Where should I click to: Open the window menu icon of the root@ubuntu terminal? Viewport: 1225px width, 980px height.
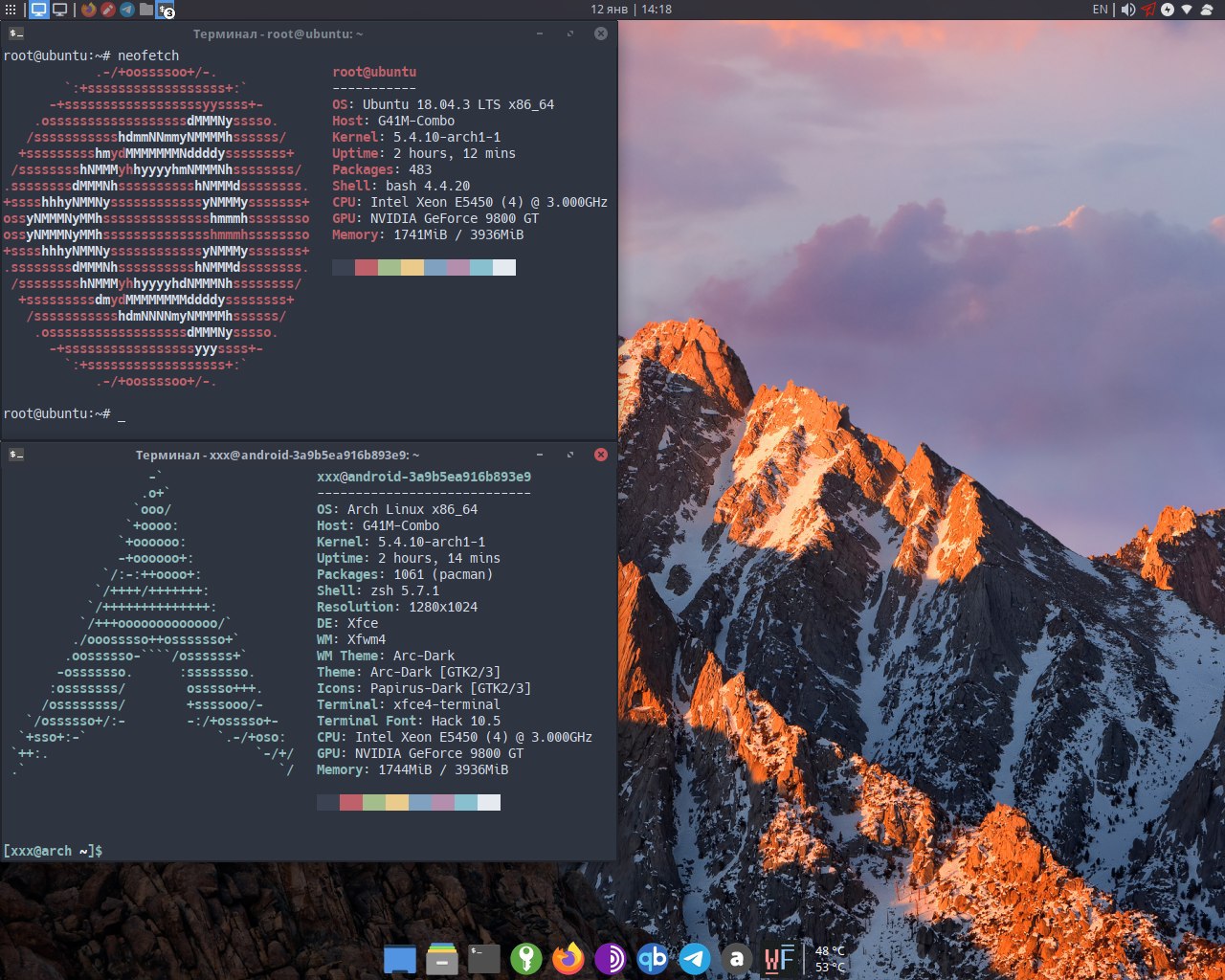coord(15,33)
